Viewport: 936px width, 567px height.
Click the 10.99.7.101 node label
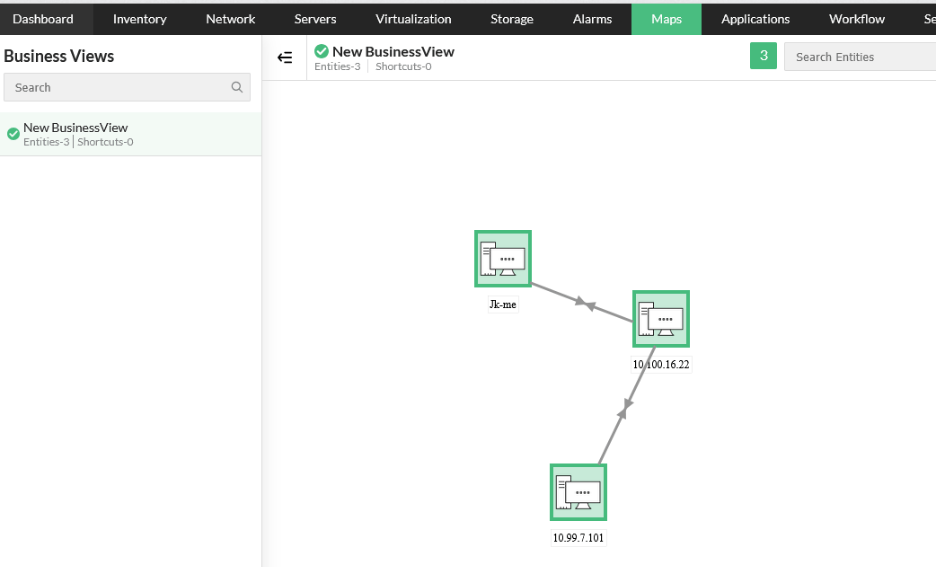click(x=578, y=538)
